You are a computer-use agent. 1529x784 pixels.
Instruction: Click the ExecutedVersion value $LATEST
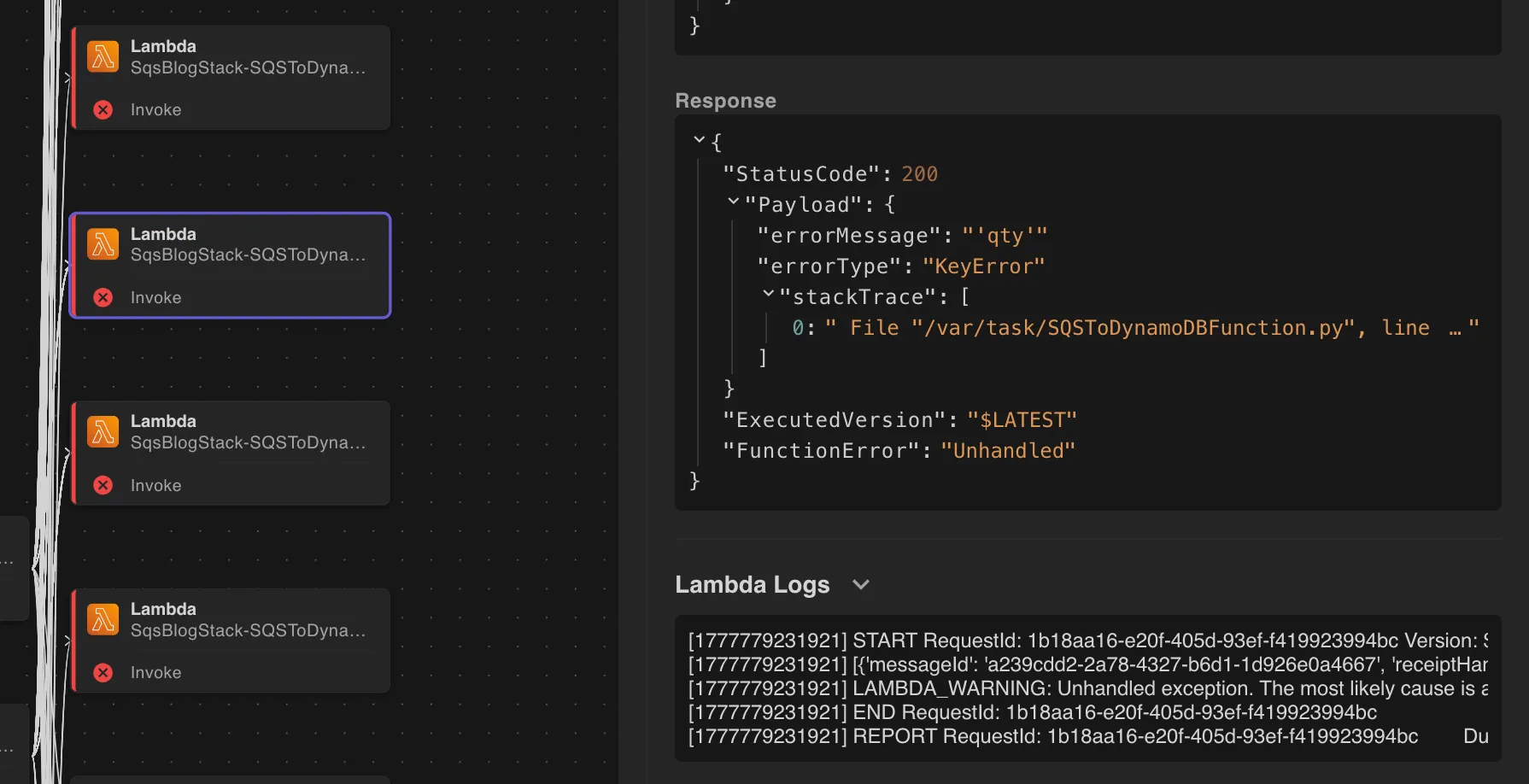(x=1022, y=420)
